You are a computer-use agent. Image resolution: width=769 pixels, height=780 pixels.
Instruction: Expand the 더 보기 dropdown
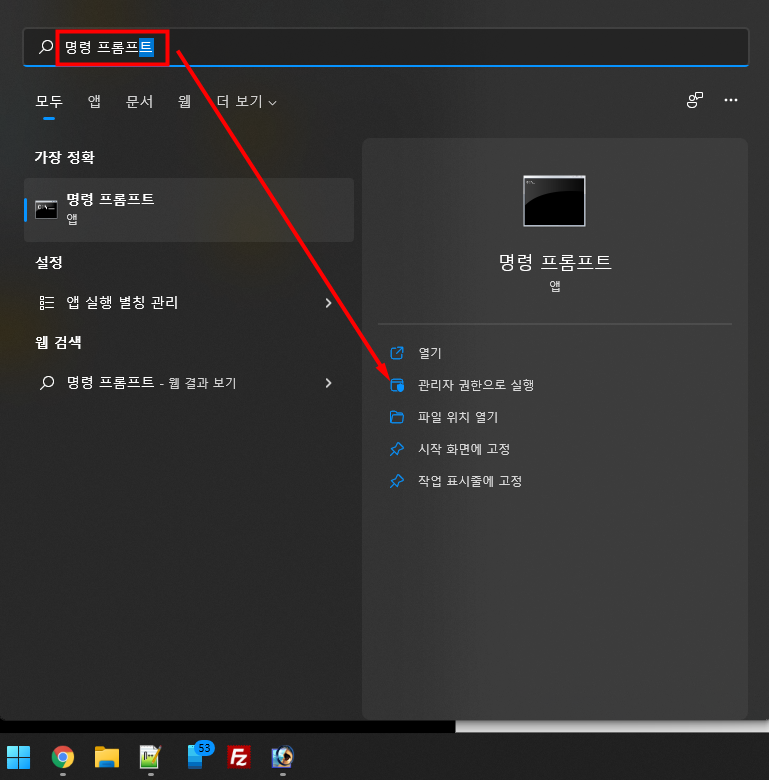pos(246,102)
